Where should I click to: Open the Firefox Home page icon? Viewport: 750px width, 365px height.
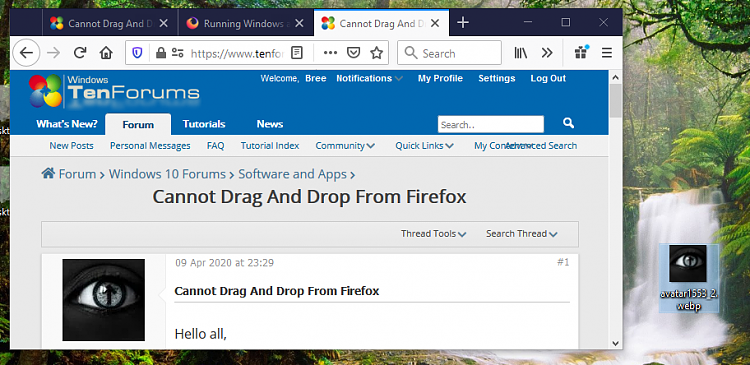point(106,53)
